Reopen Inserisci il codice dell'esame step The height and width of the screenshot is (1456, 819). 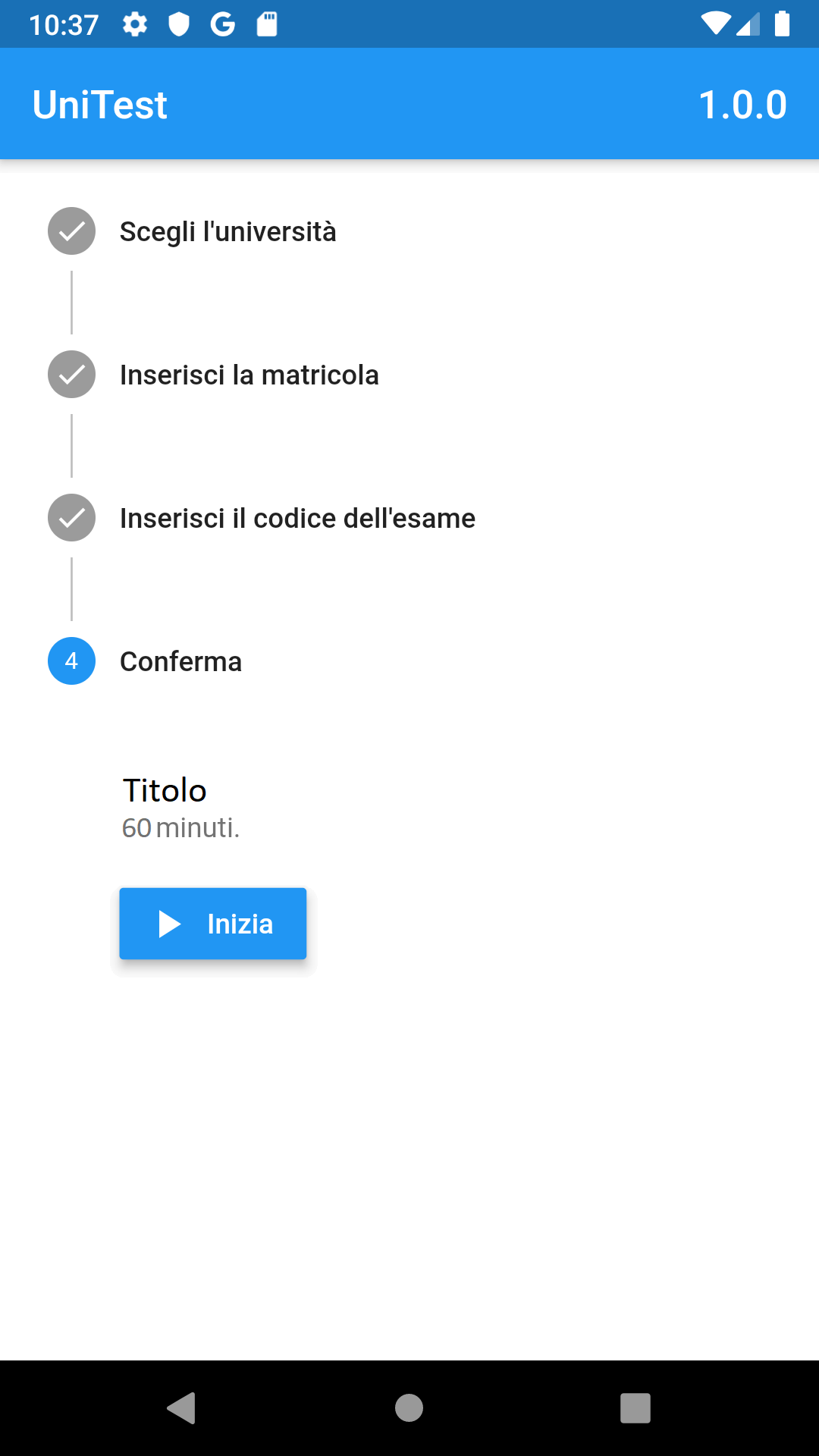point(297,518)
